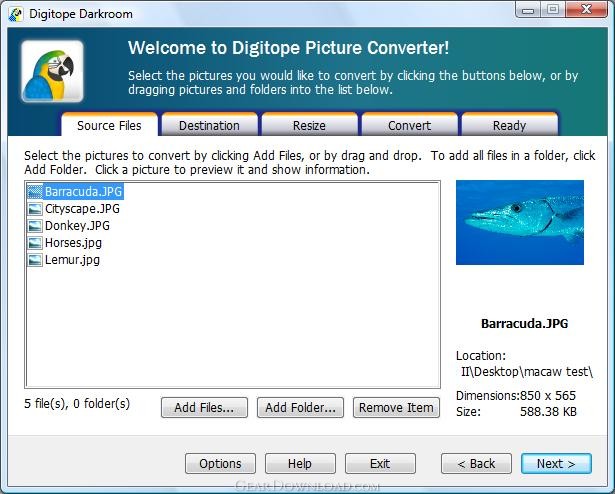
Task: Click the Lemur.jpg file icon
Action: tap(35, 260)
